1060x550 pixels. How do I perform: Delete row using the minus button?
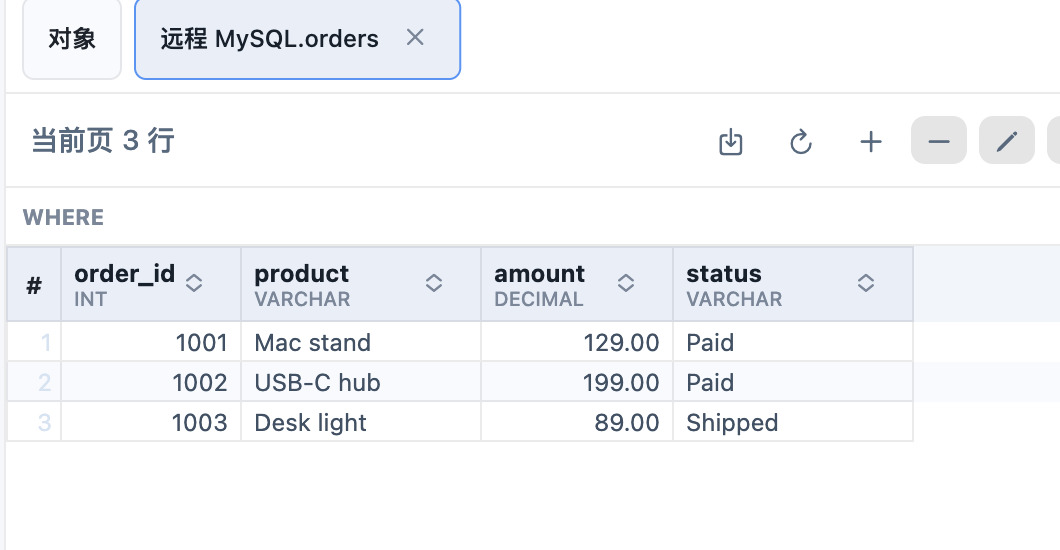(x=939, y=140)
